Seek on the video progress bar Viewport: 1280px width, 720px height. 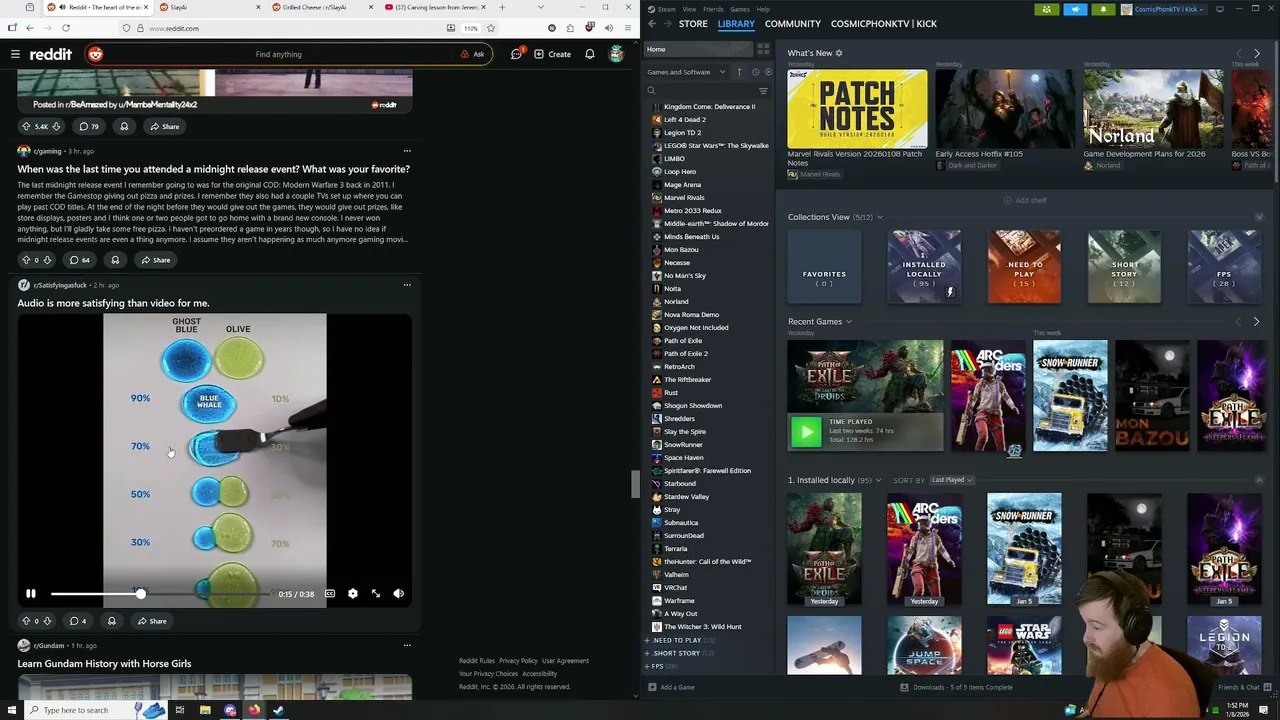[160, 594]
